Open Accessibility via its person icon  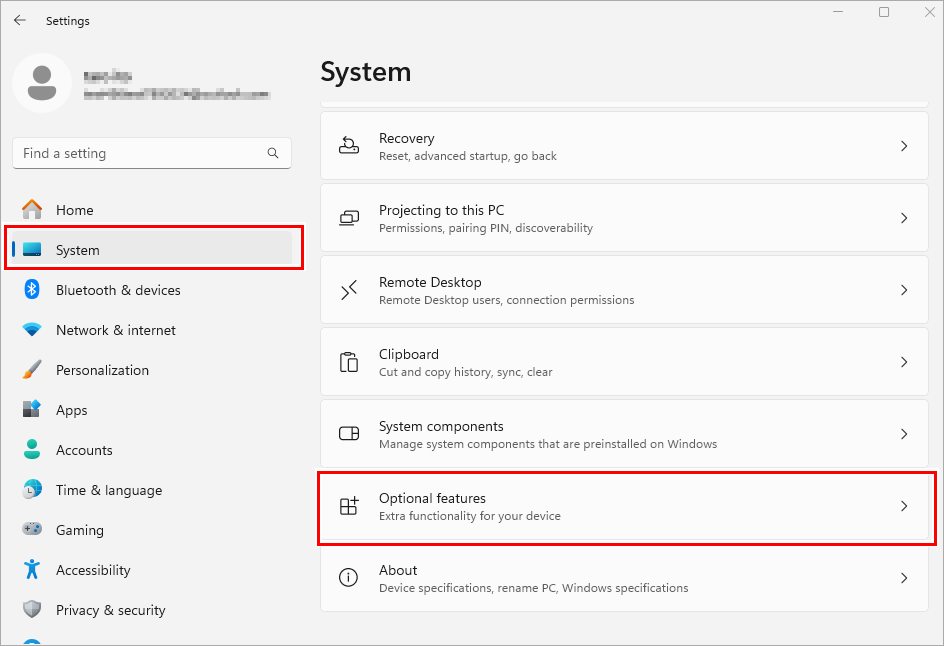(x=31, y=570)
